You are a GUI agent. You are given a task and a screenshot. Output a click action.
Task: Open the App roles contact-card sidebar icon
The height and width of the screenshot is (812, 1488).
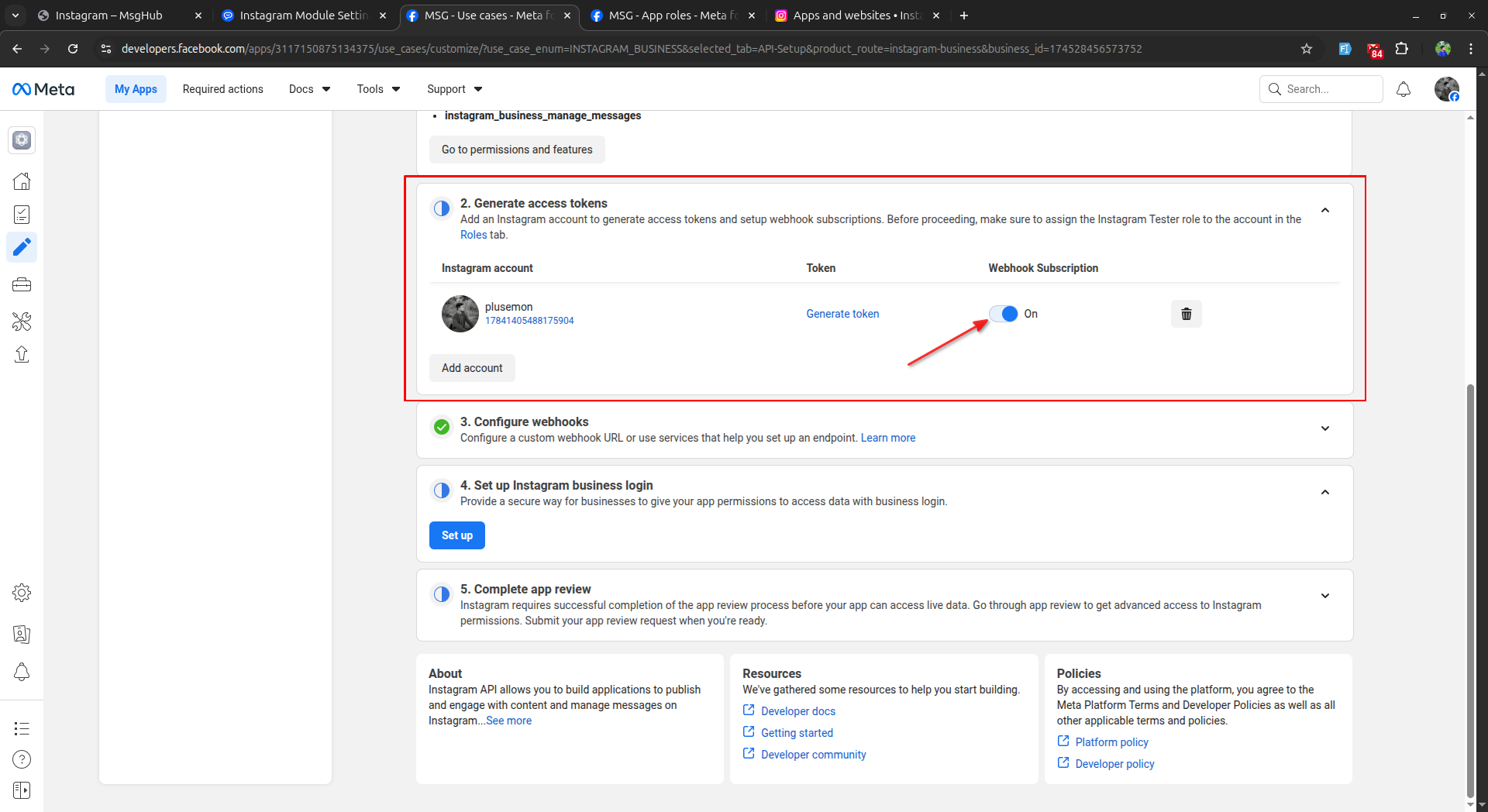click(22, 634)
